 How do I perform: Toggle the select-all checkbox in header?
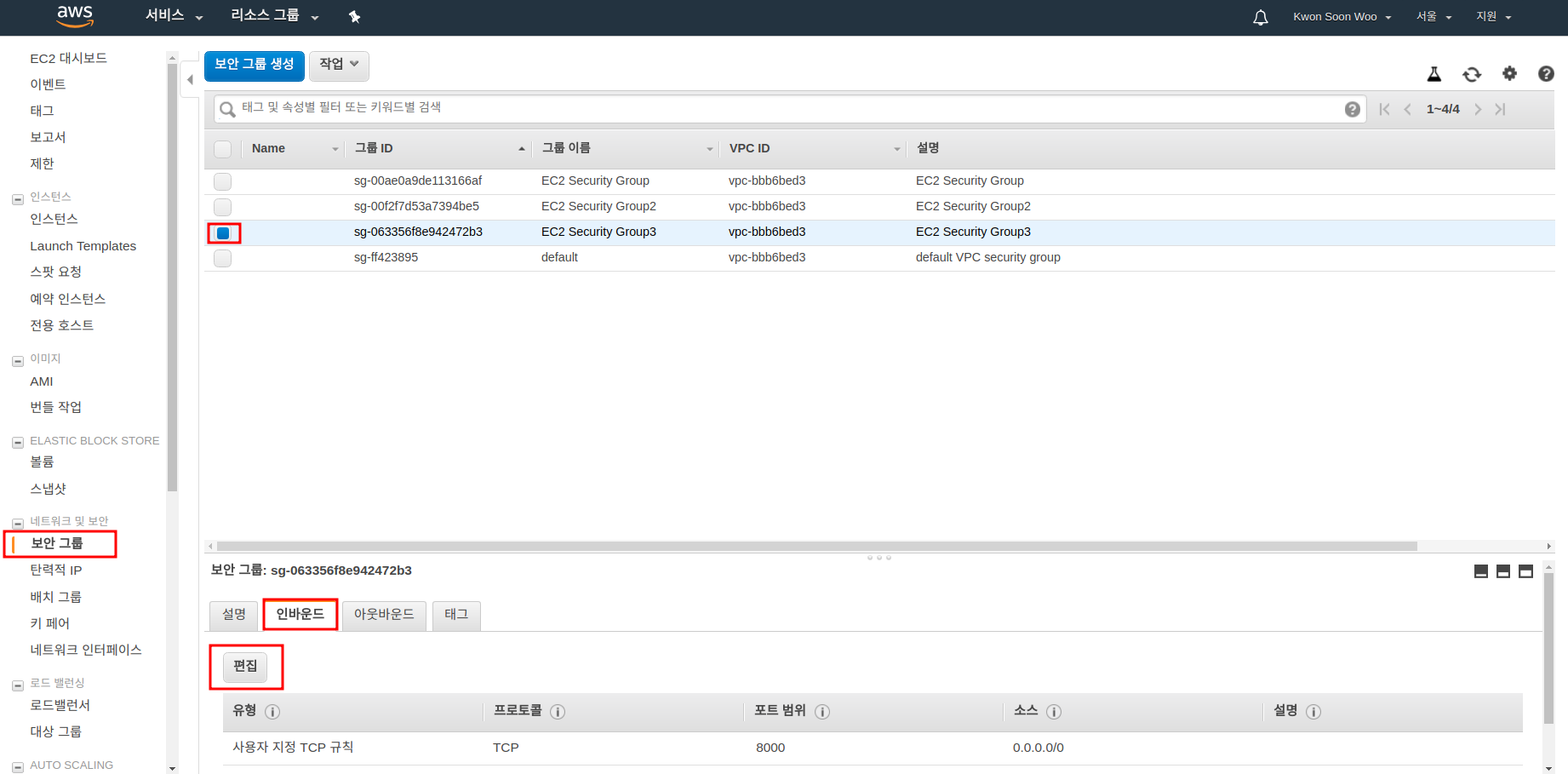(x=223, y=149)
